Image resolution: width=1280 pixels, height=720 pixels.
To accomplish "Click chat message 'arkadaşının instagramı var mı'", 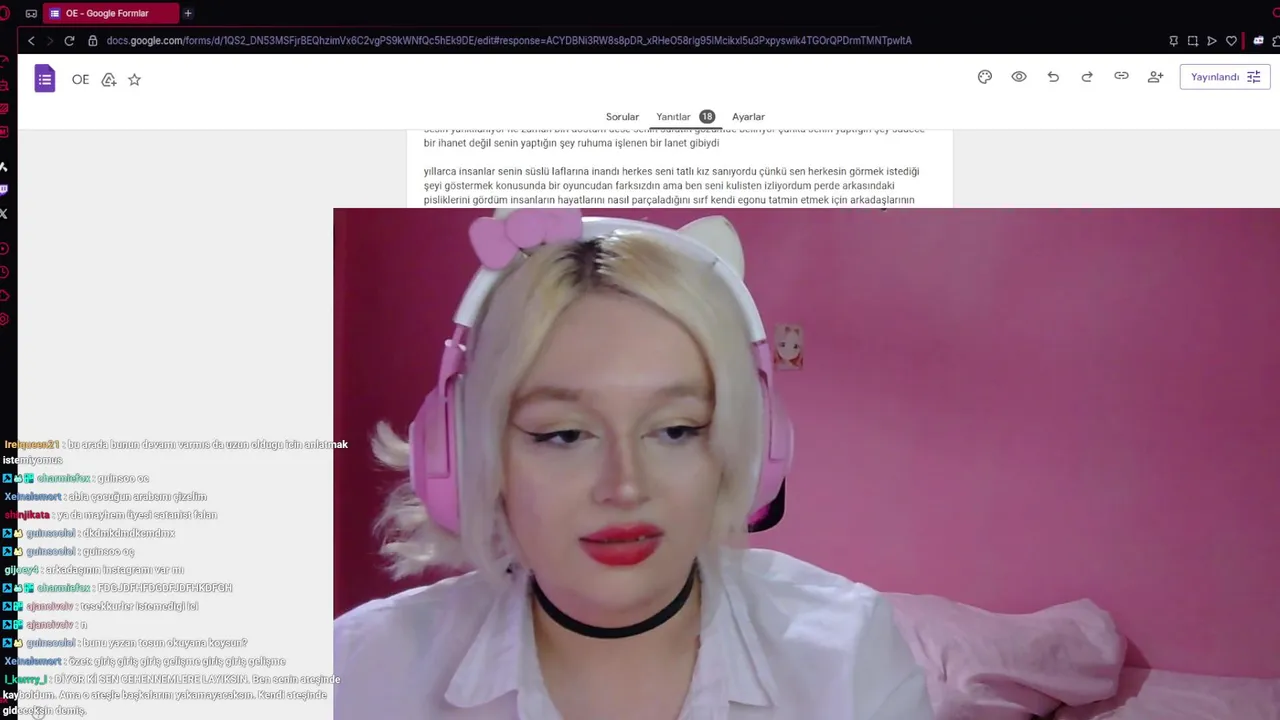I will [x=115, y=570].
